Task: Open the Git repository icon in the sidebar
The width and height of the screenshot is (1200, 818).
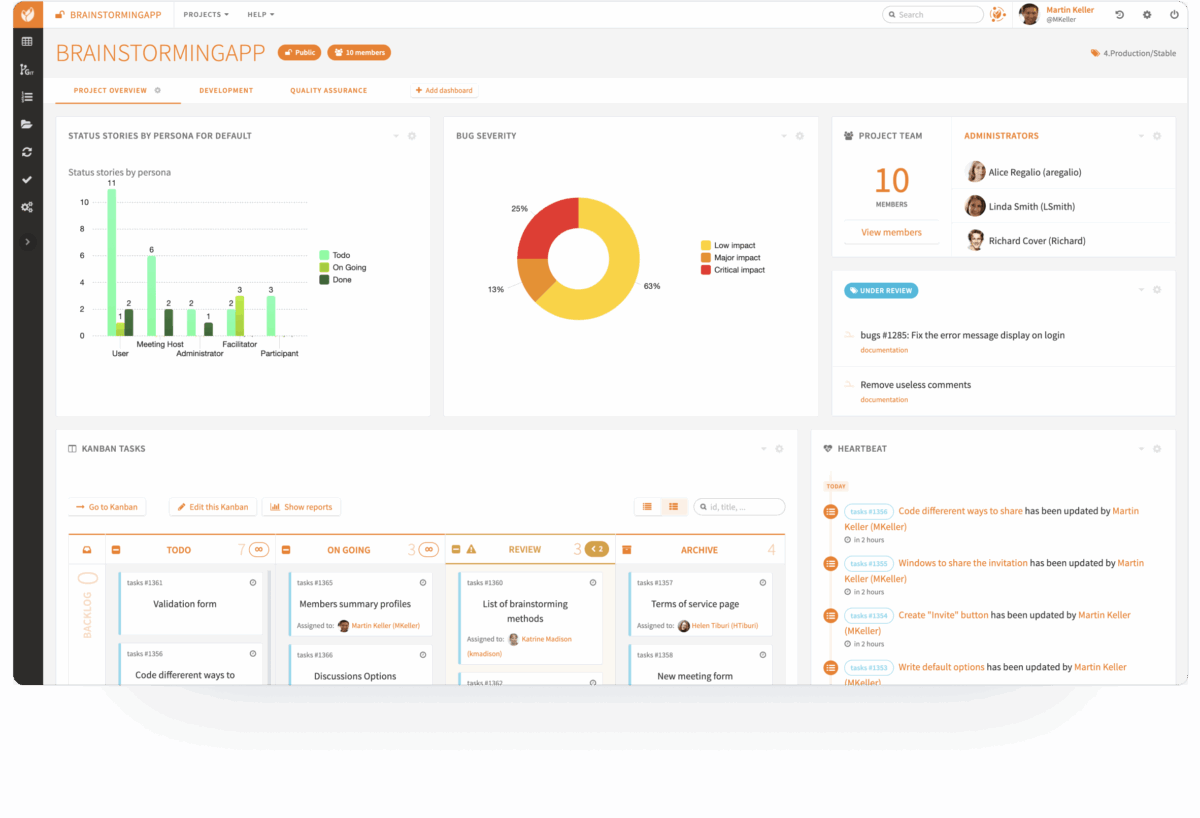Action: click(x=27, y=68)
